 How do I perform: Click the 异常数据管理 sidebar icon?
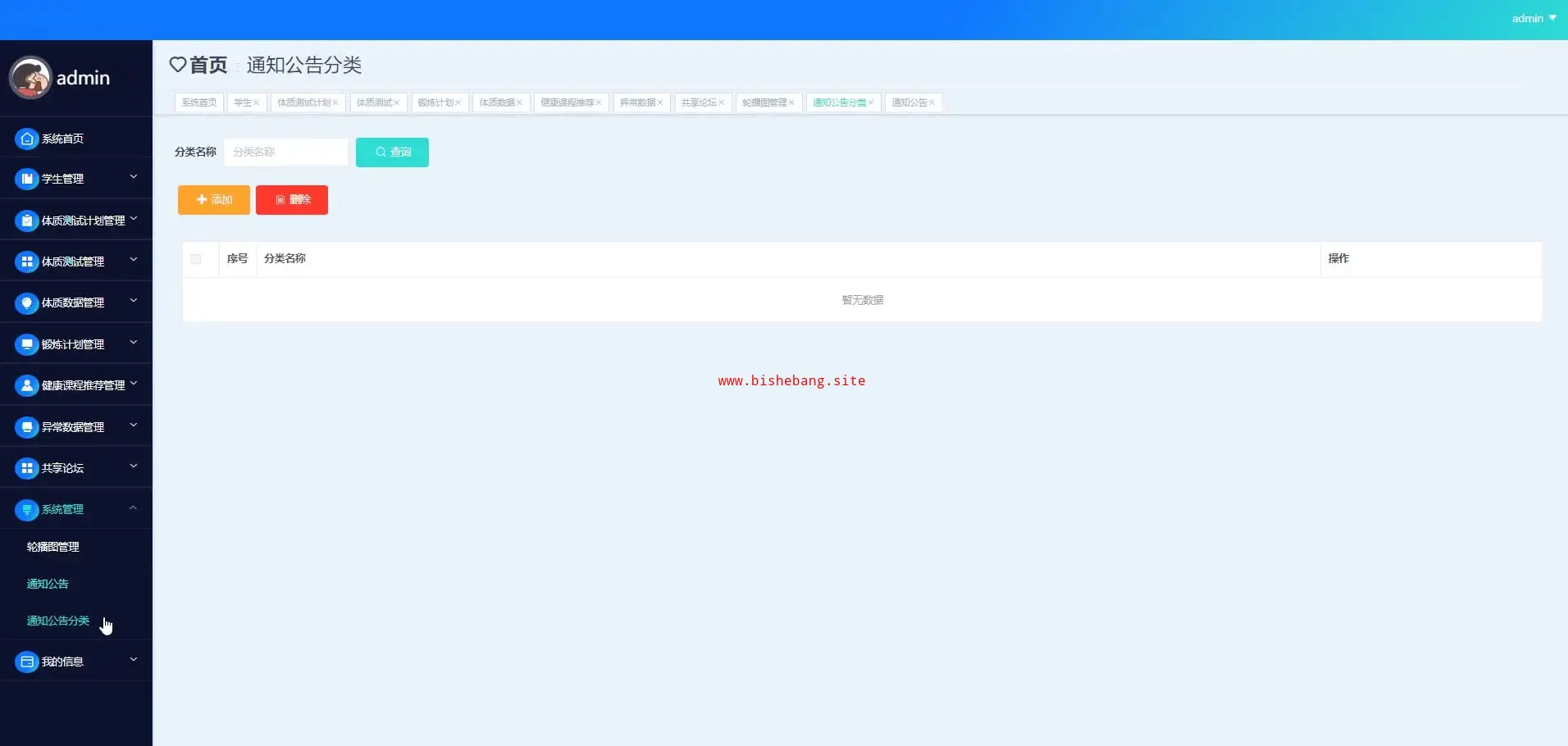pos(27,427)
